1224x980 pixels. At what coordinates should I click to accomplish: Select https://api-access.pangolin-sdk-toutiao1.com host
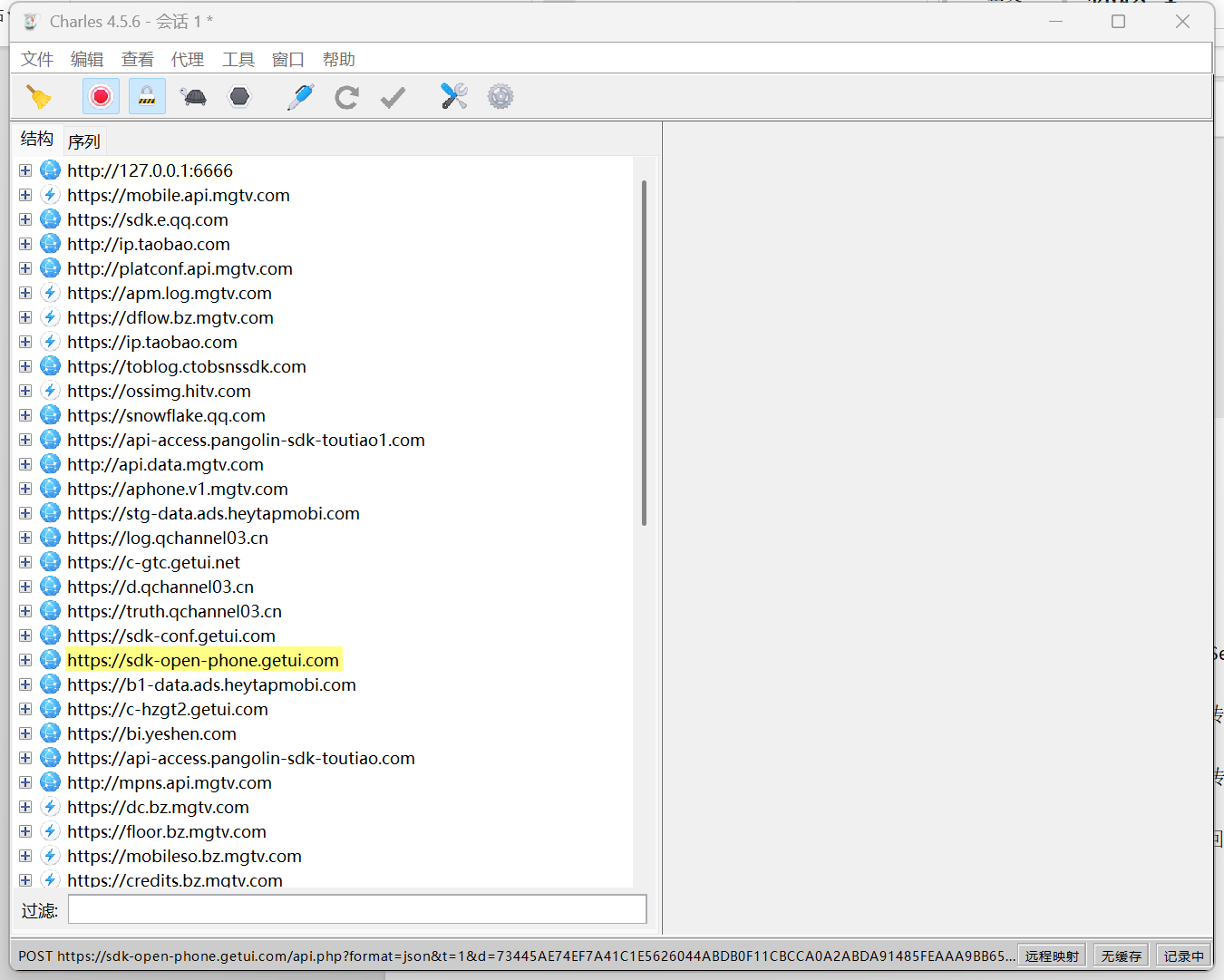pos(246,440)
